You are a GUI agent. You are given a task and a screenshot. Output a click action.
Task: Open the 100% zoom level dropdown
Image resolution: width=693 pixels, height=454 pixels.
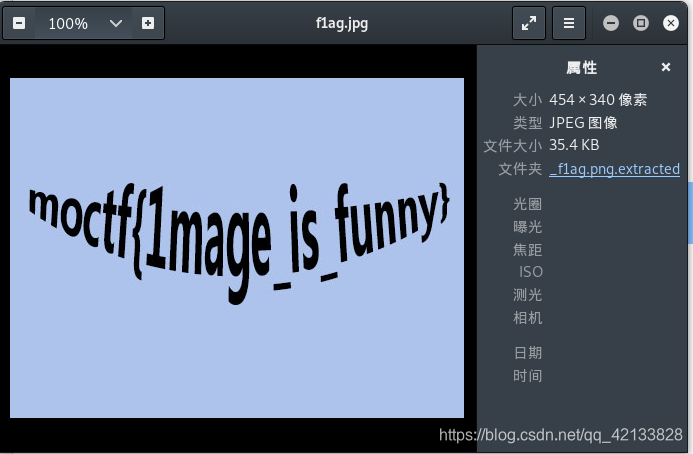pyautogui.click(x=84, y=23)
